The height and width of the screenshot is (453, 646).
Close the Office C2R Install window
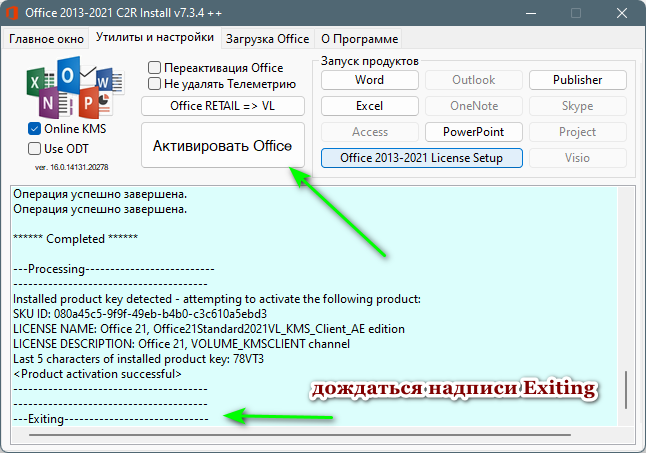[622, 13]
